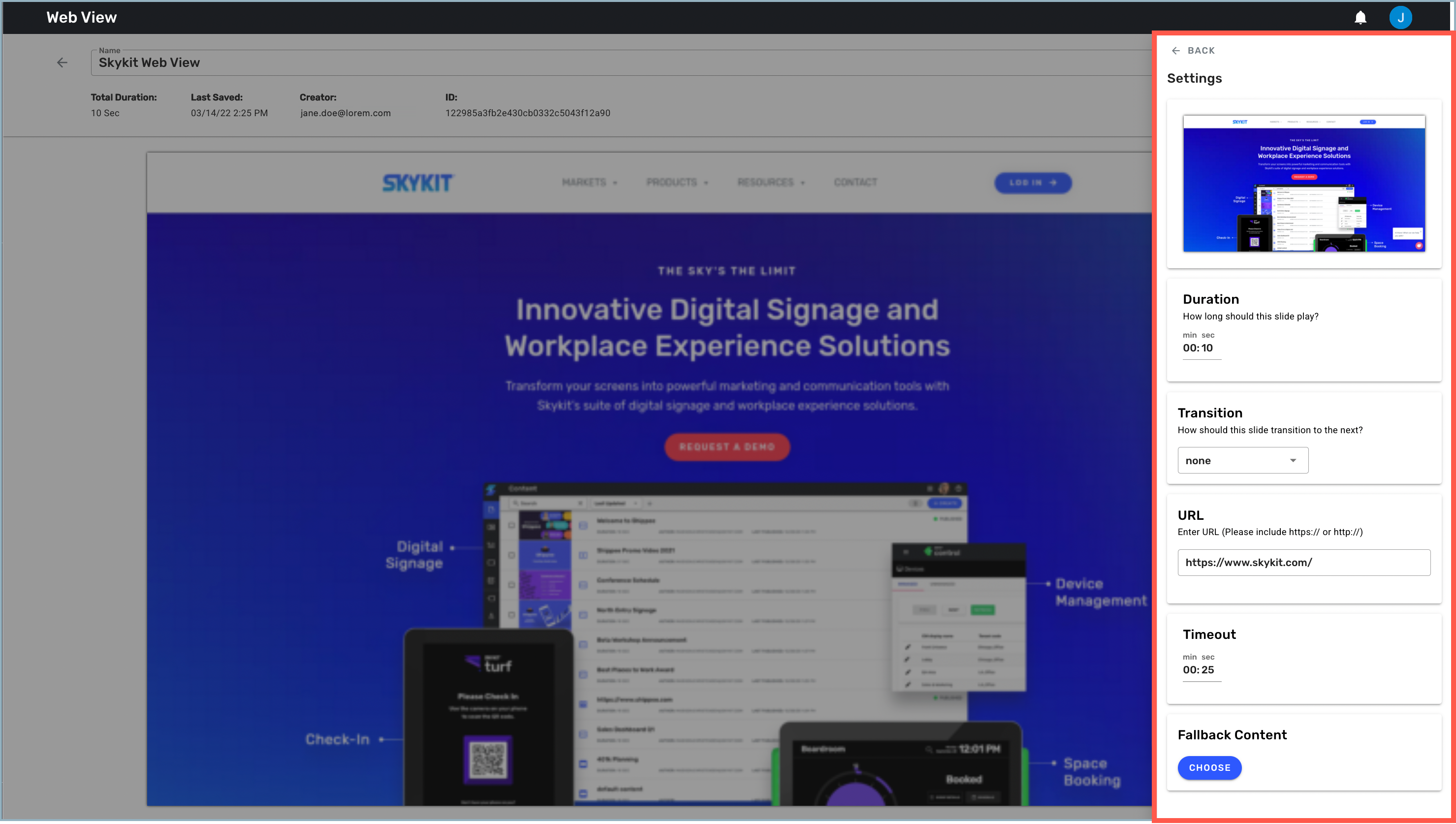
Task: Click the back navigation arrow
Action: [x=1176, y=51]
